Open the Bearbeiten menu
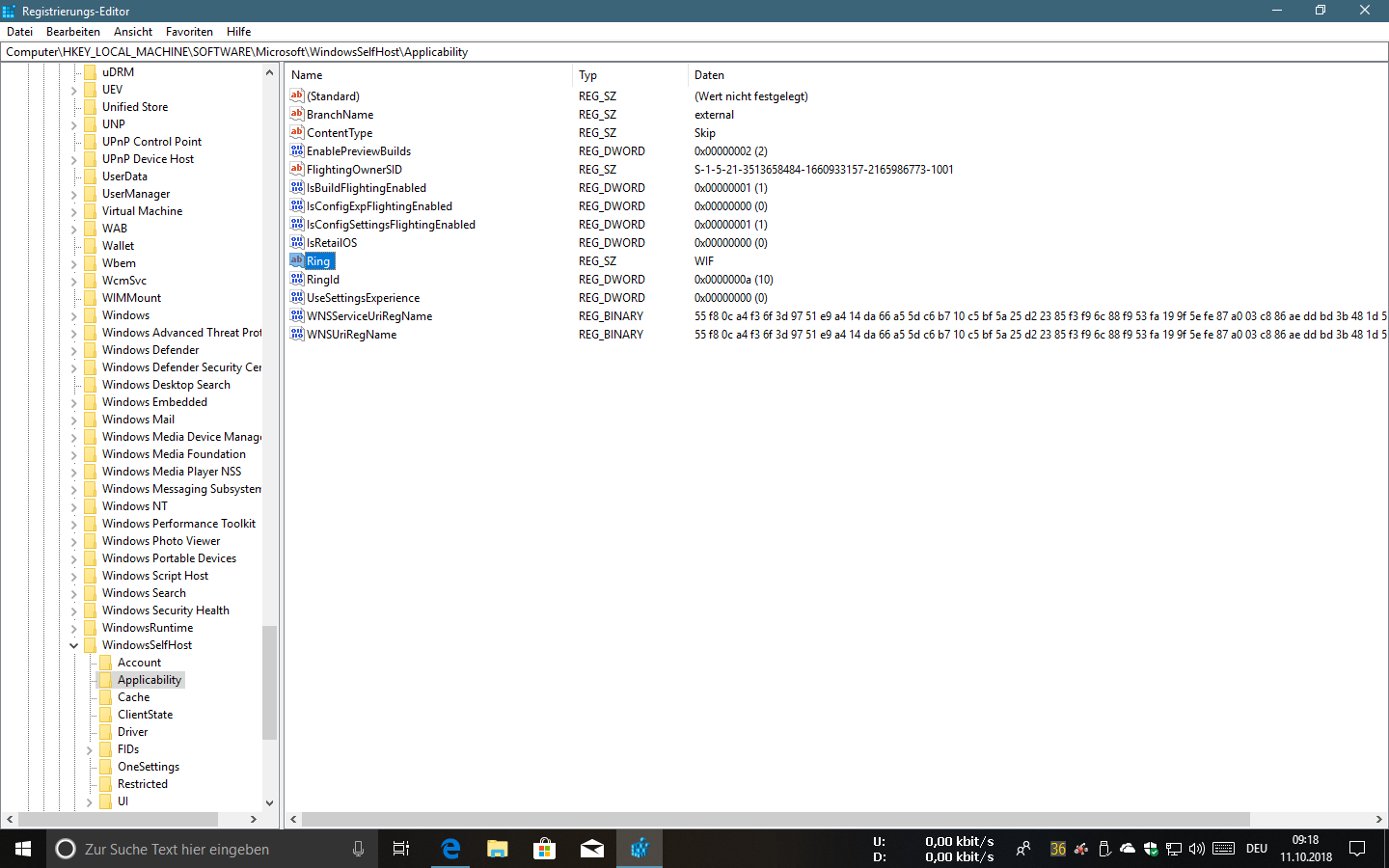 [x=73, y=31]
